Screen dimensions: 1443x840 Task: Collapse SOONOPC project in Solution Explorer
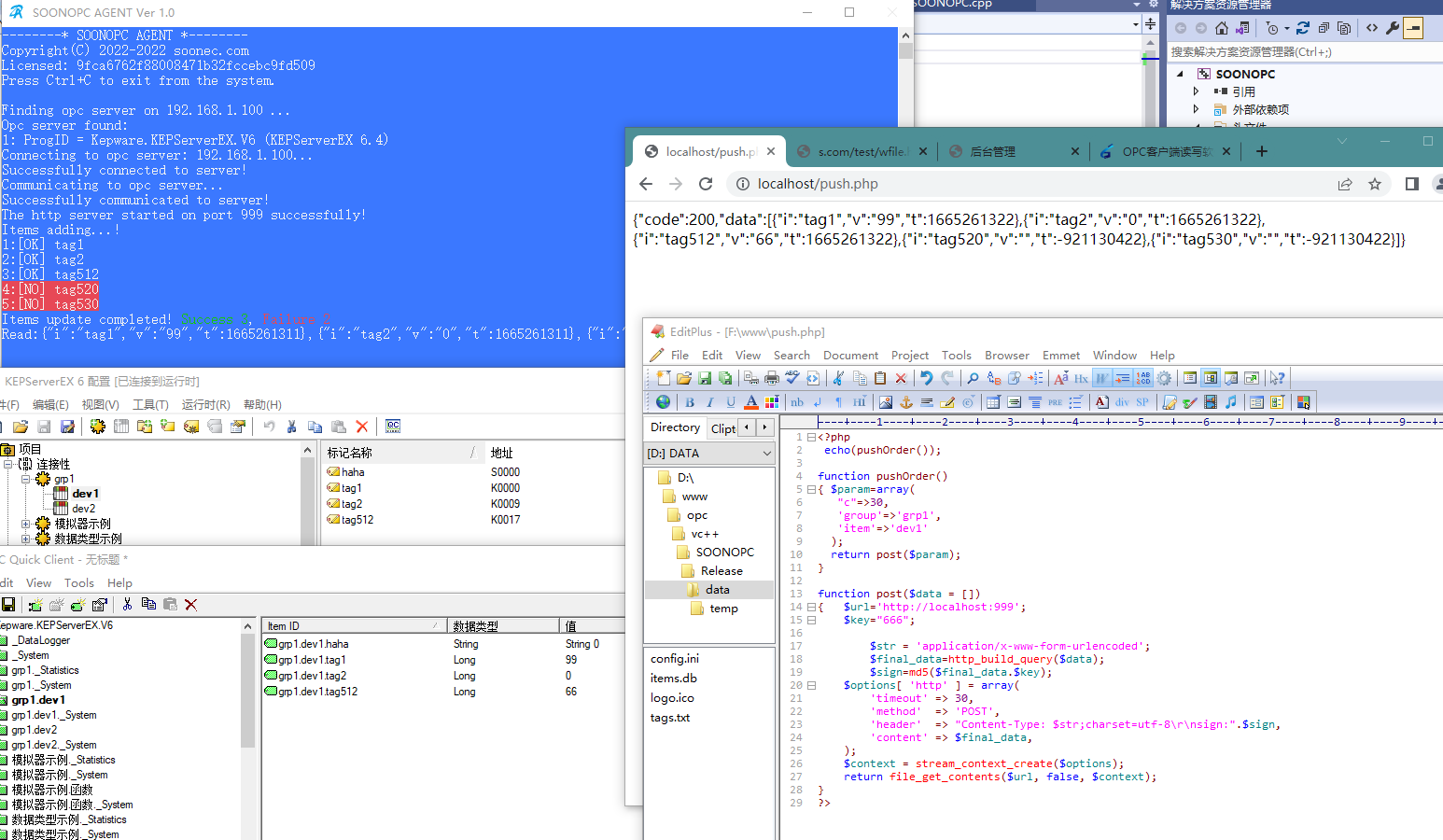[x=1180, y=74]
